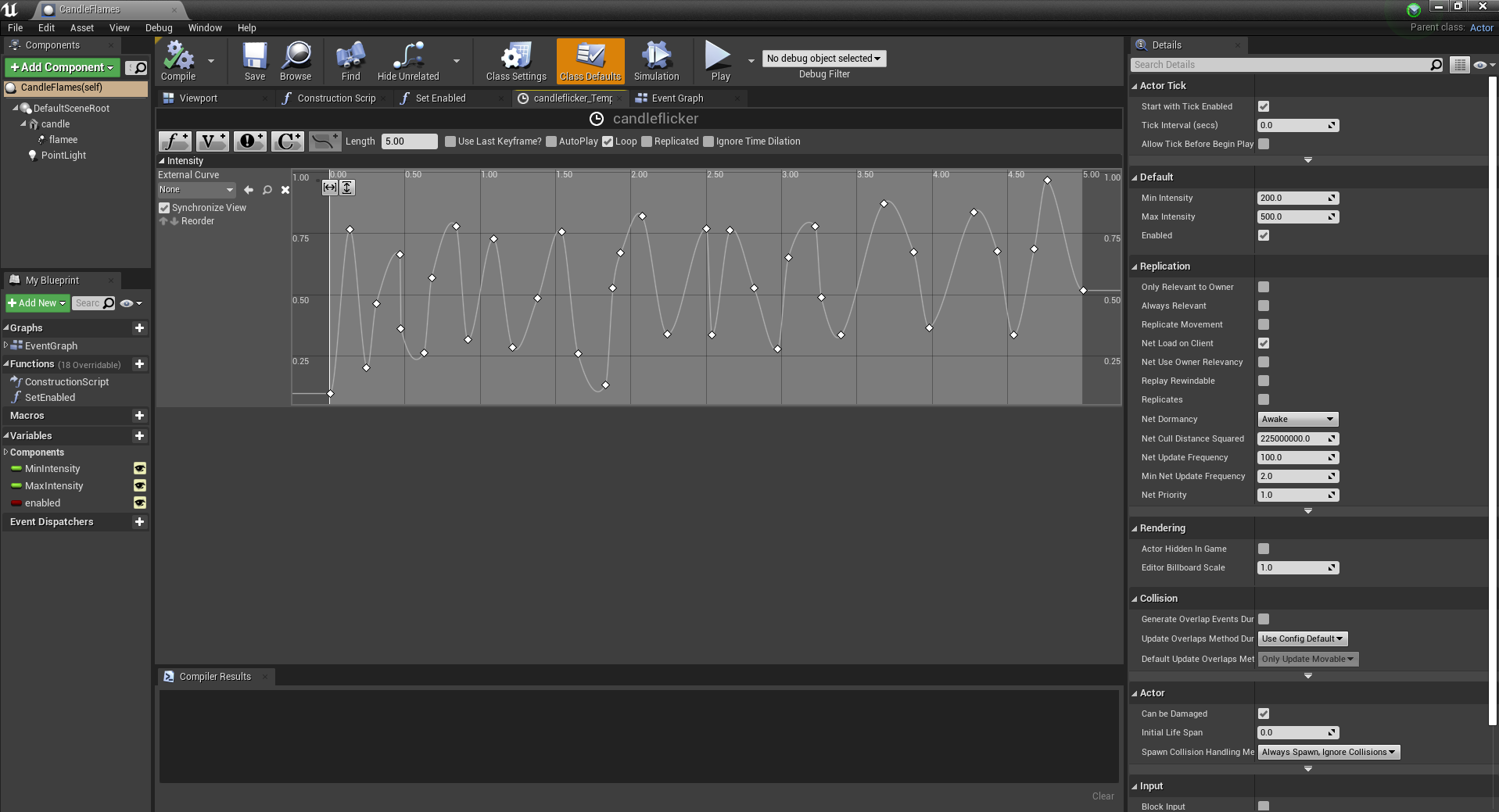The height and width of the screenshot is (812, 1499).
Task: Add an event track to timeline
Action: (x=249, y=141)
